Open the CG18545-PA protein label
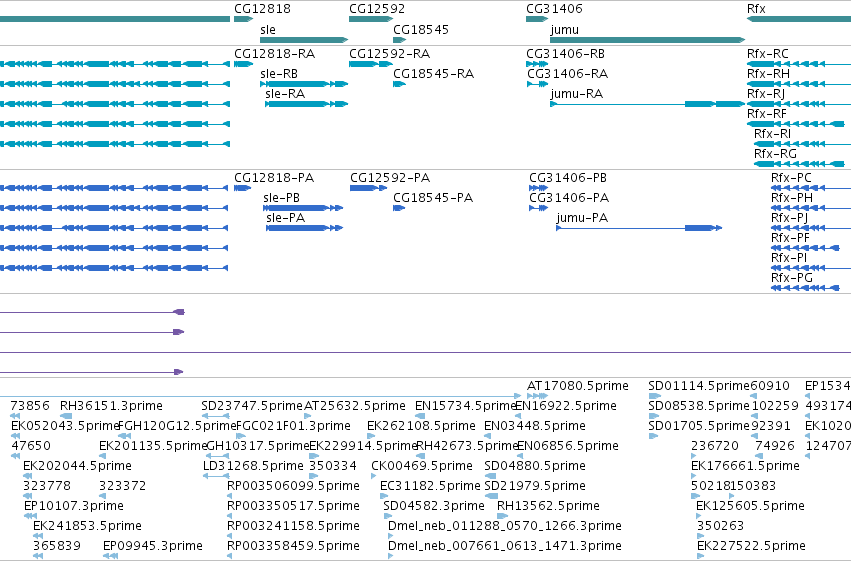The image size is (851, 561). pos(433,198)
